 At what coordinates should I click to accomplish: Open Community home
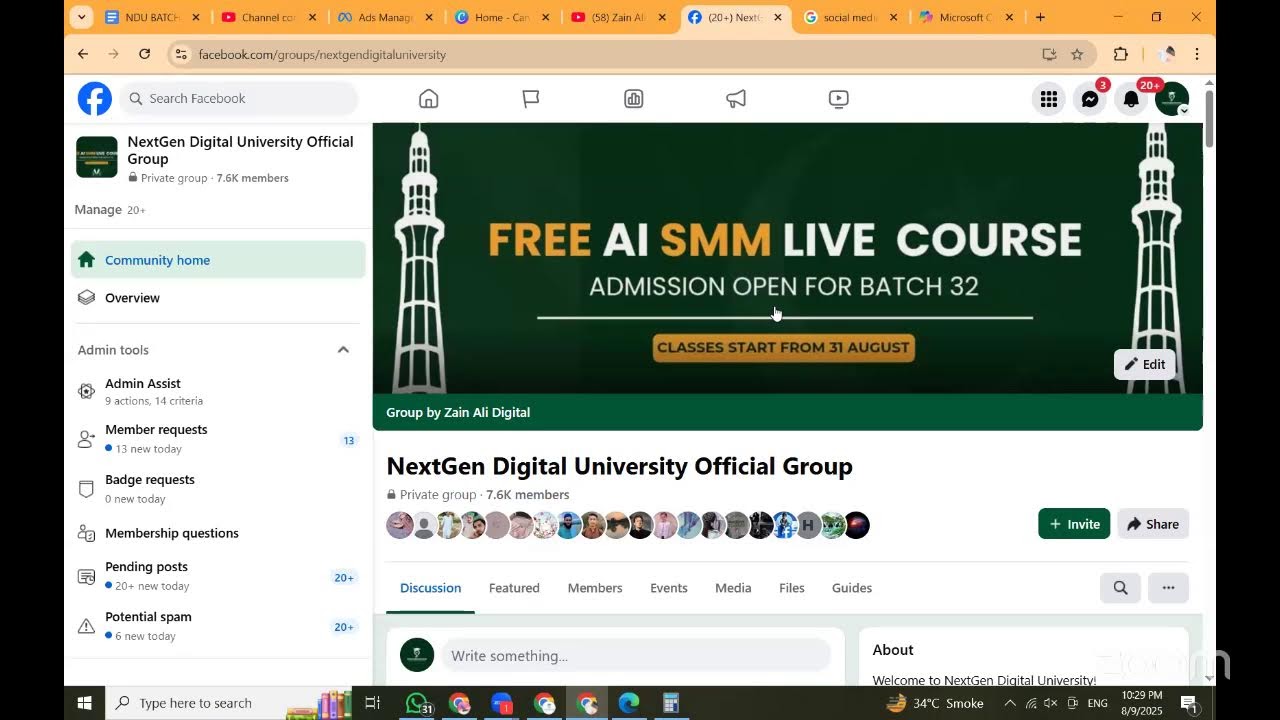click(218, 260)
